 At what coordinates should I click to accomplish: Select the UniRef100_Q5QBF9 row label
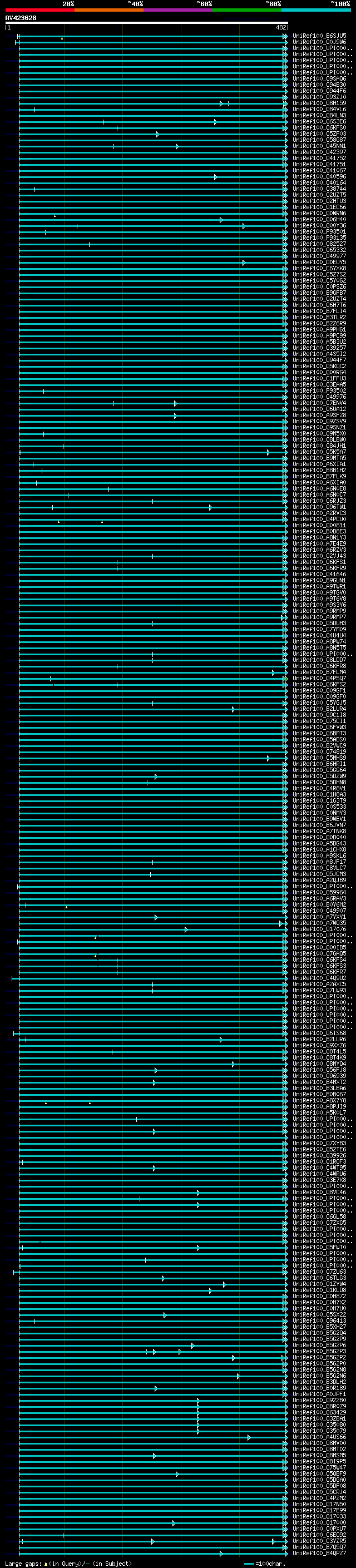click(319, 1473)
